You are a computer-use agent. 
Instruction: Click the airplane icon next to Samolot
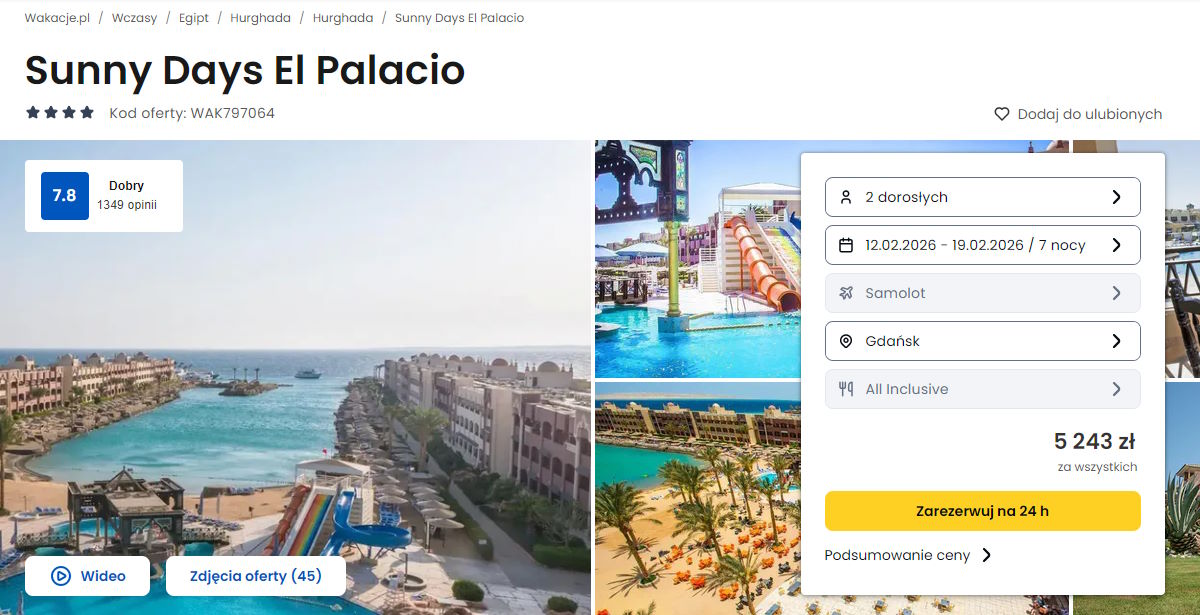pyautogui.click(x=846, y=293)
